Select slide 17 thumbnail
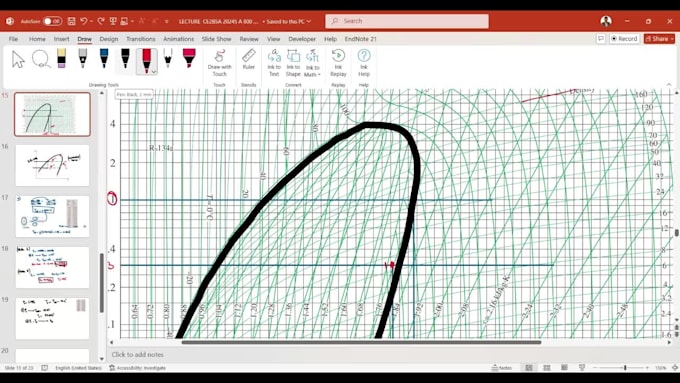 click(52, 216)
